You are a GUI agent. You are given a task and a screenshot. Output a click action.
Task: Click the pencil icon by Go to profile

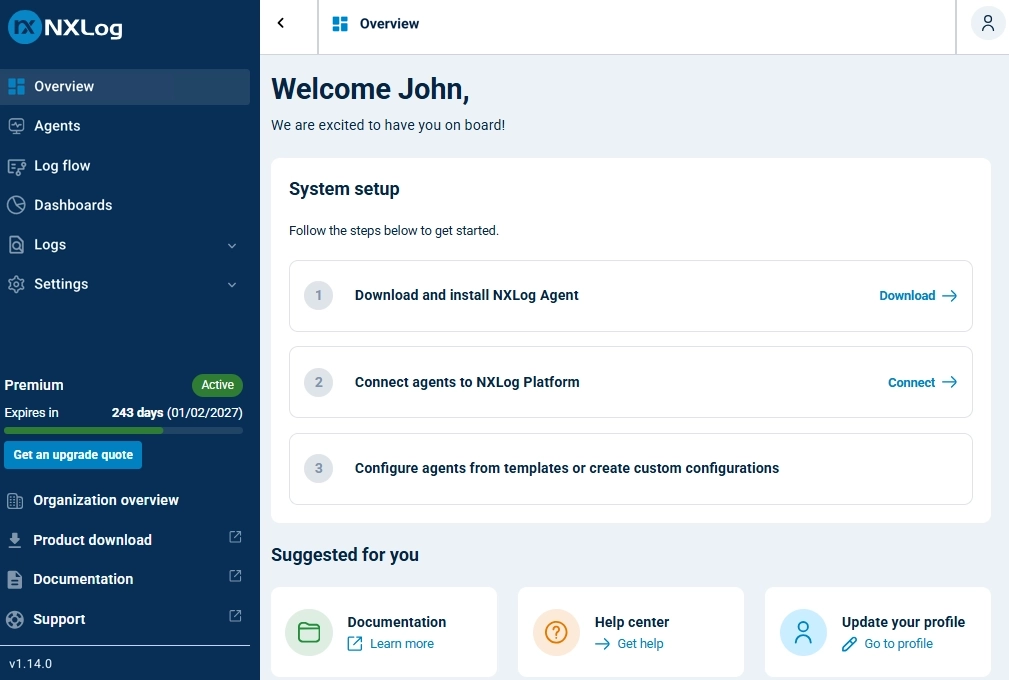coord(849,644)
